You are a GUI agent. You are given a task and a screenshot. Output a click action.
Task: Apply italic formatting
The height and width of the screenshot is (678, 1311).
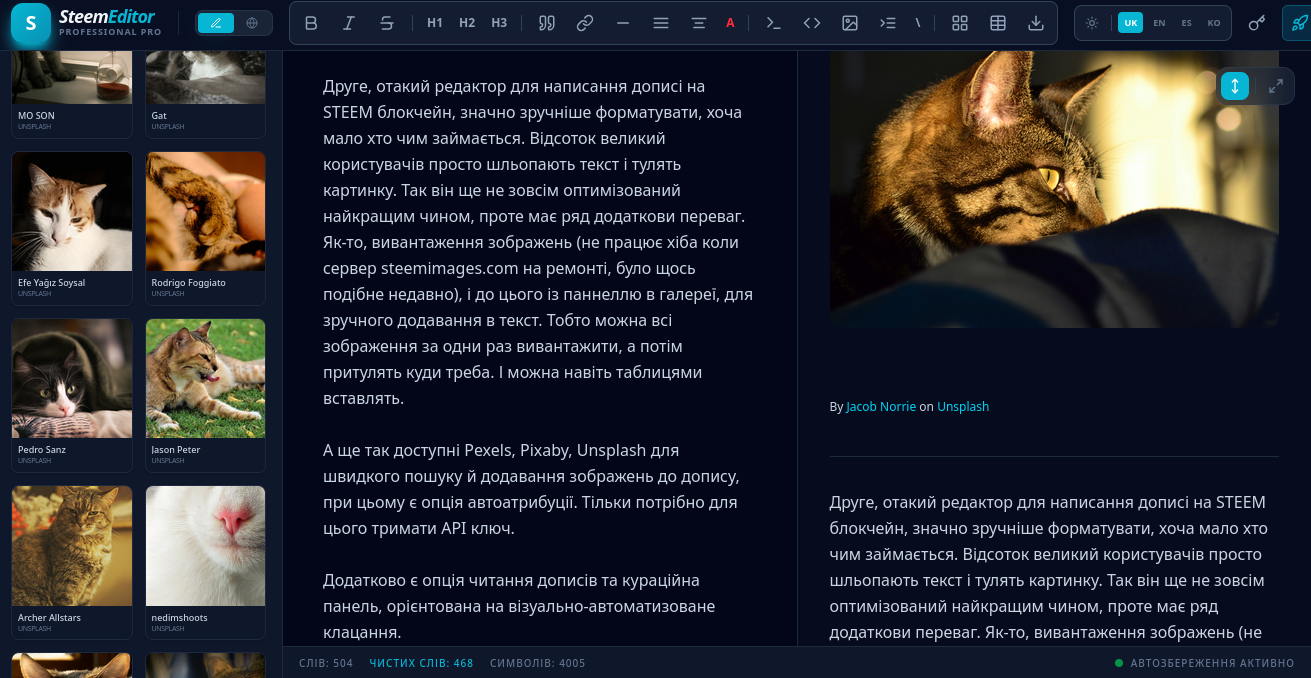point(348,23)
